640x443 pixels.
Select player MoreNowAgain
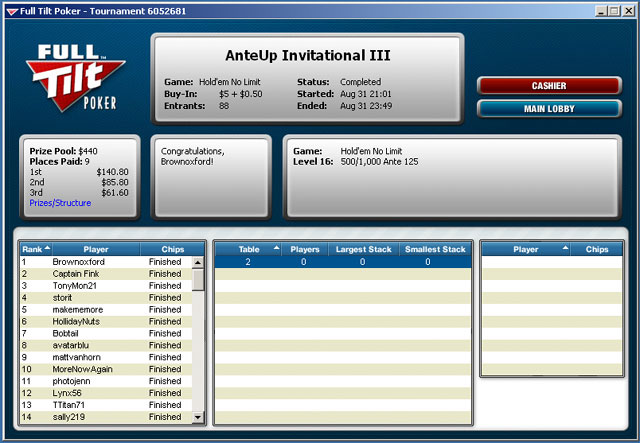click(106, 369)
